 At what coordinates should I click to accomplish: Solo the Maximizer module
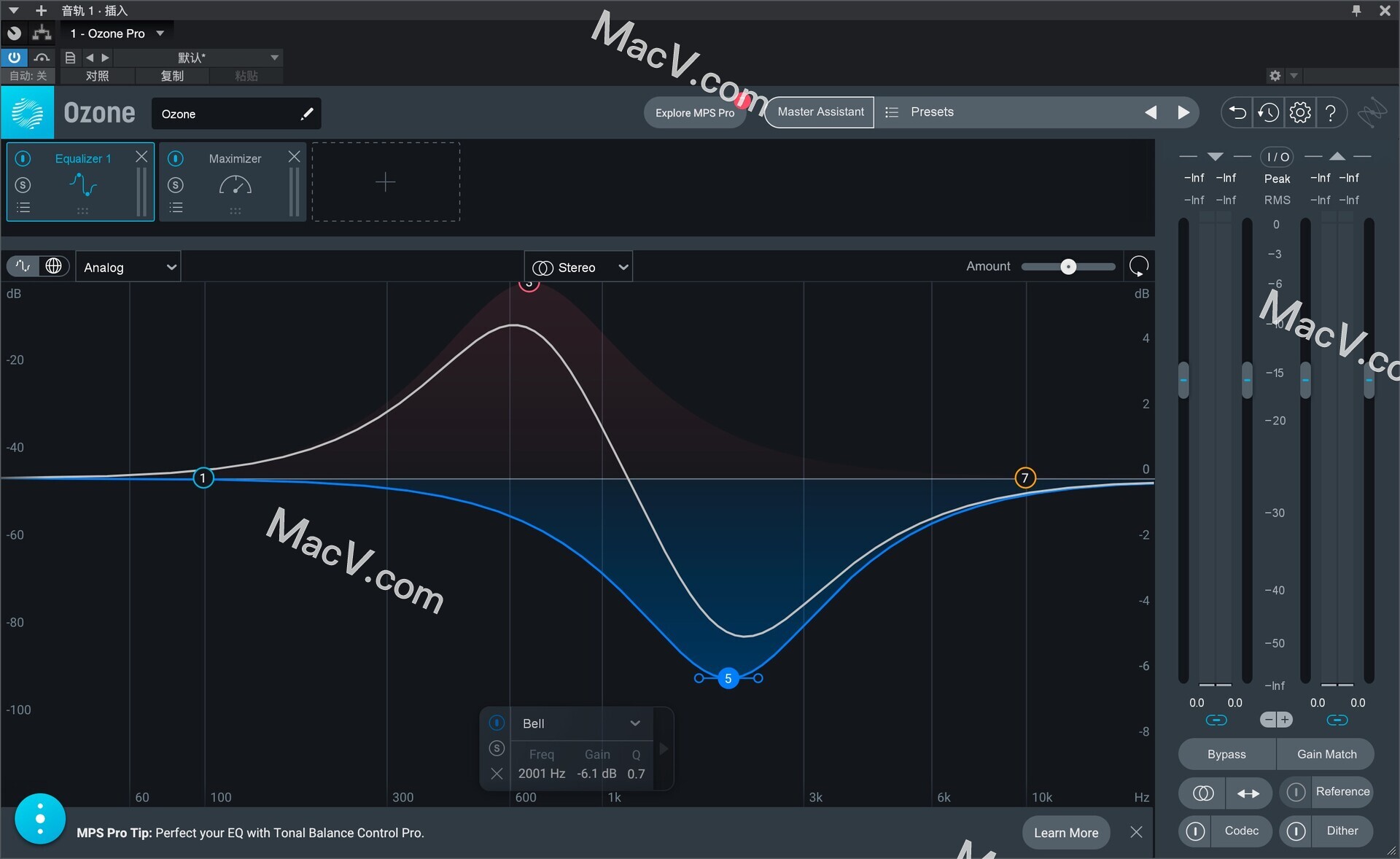(176, 185)
